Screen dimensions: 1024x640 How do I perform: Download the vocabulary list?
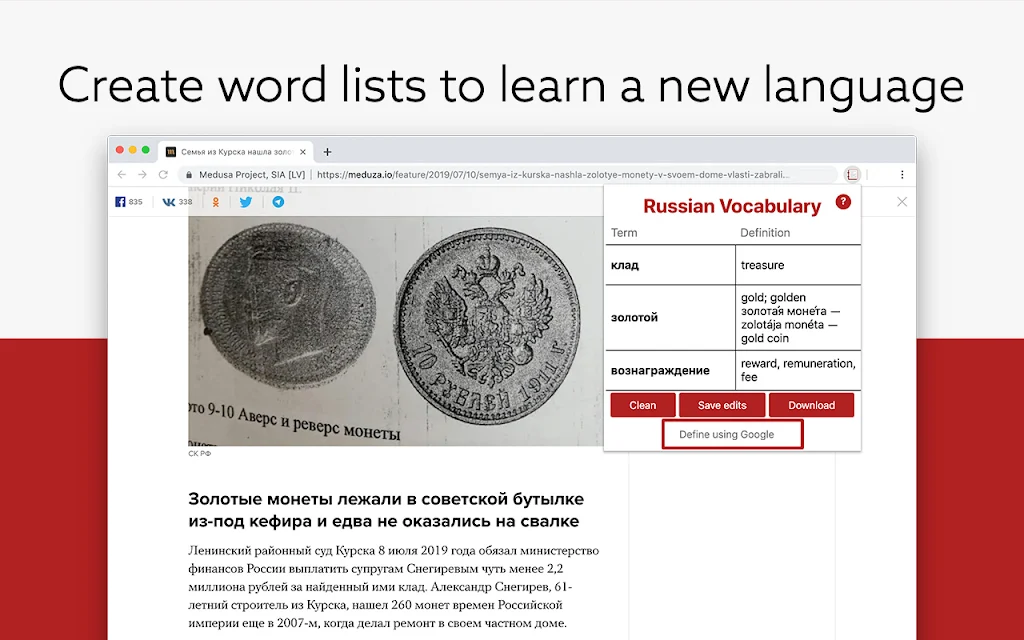[811, 405]
